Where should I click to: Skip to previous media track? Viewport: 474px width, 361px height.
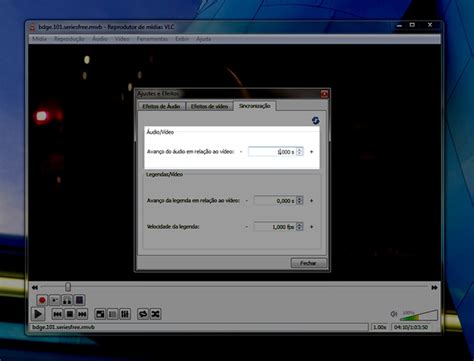pos(57,314)
